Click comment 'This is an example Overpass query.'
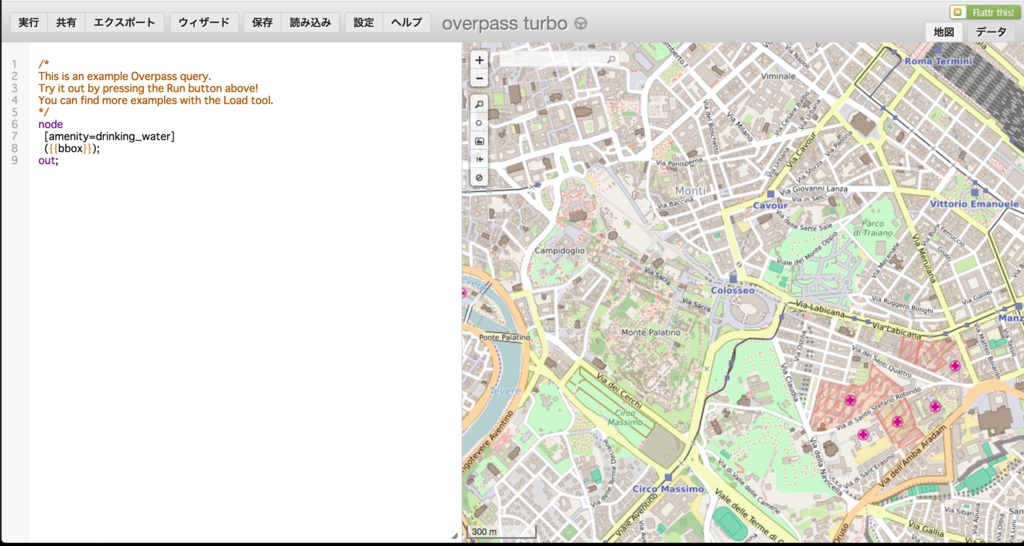 [x=125, y=76]
